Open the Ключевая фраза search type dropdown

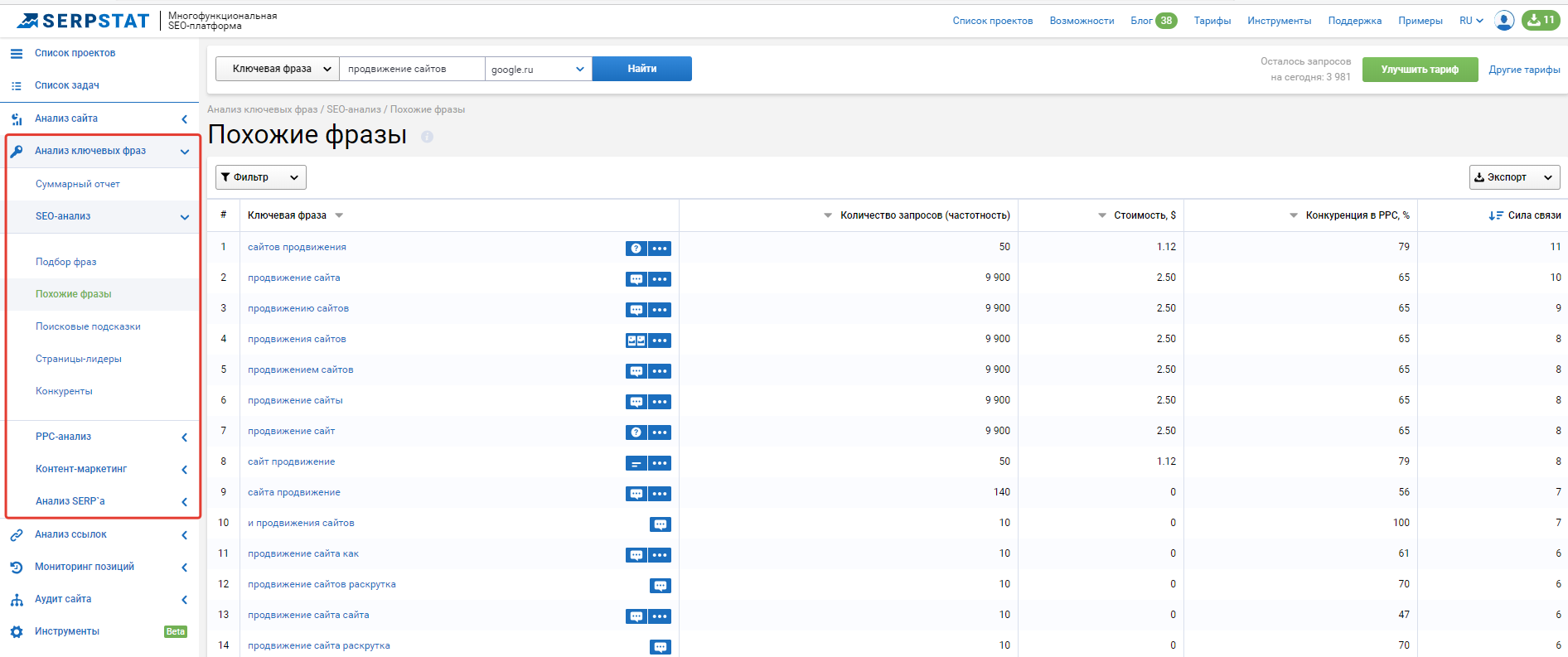pyautogui.click(x=278, y=69)
